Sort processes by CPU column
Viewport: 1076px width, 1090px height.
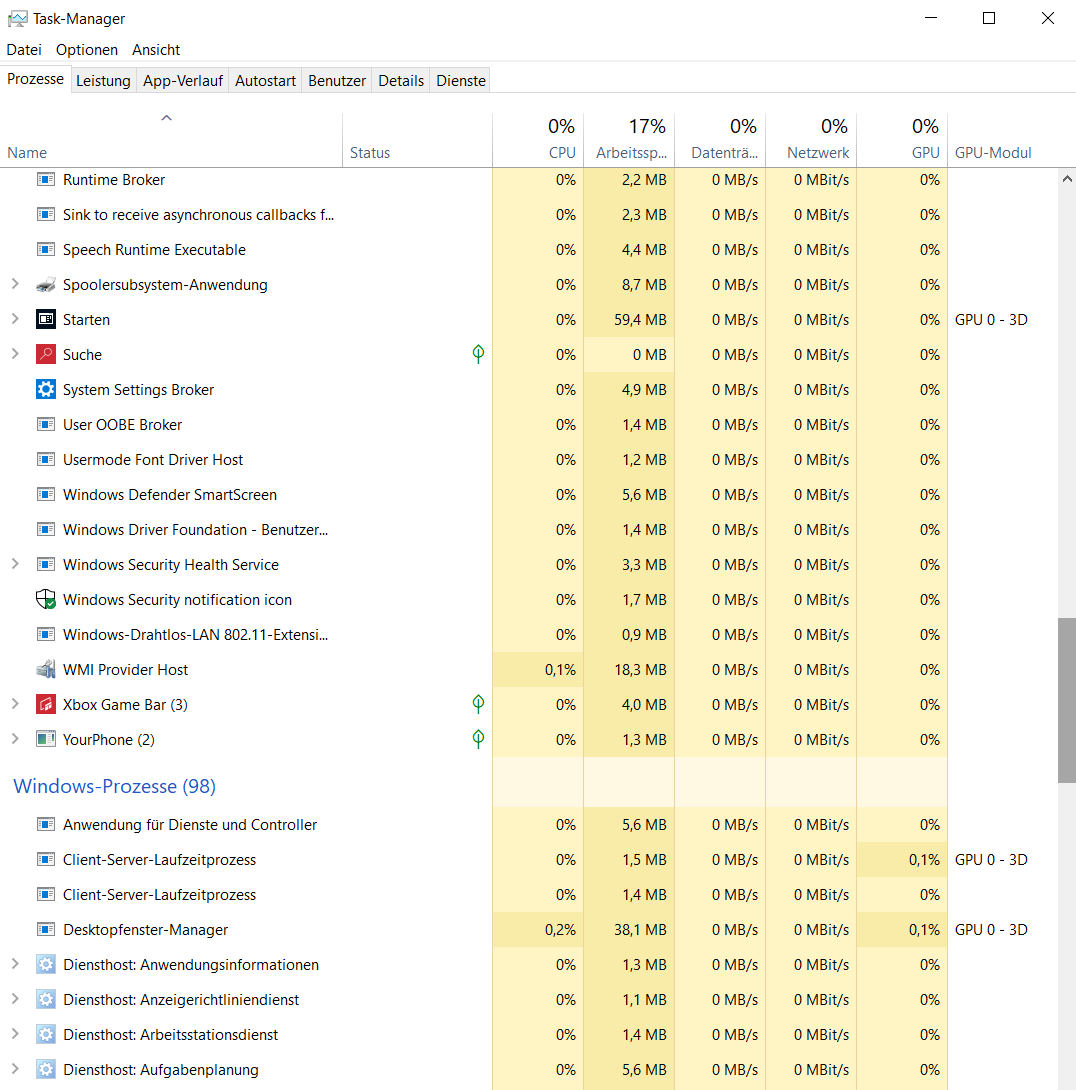pos(538,140)
